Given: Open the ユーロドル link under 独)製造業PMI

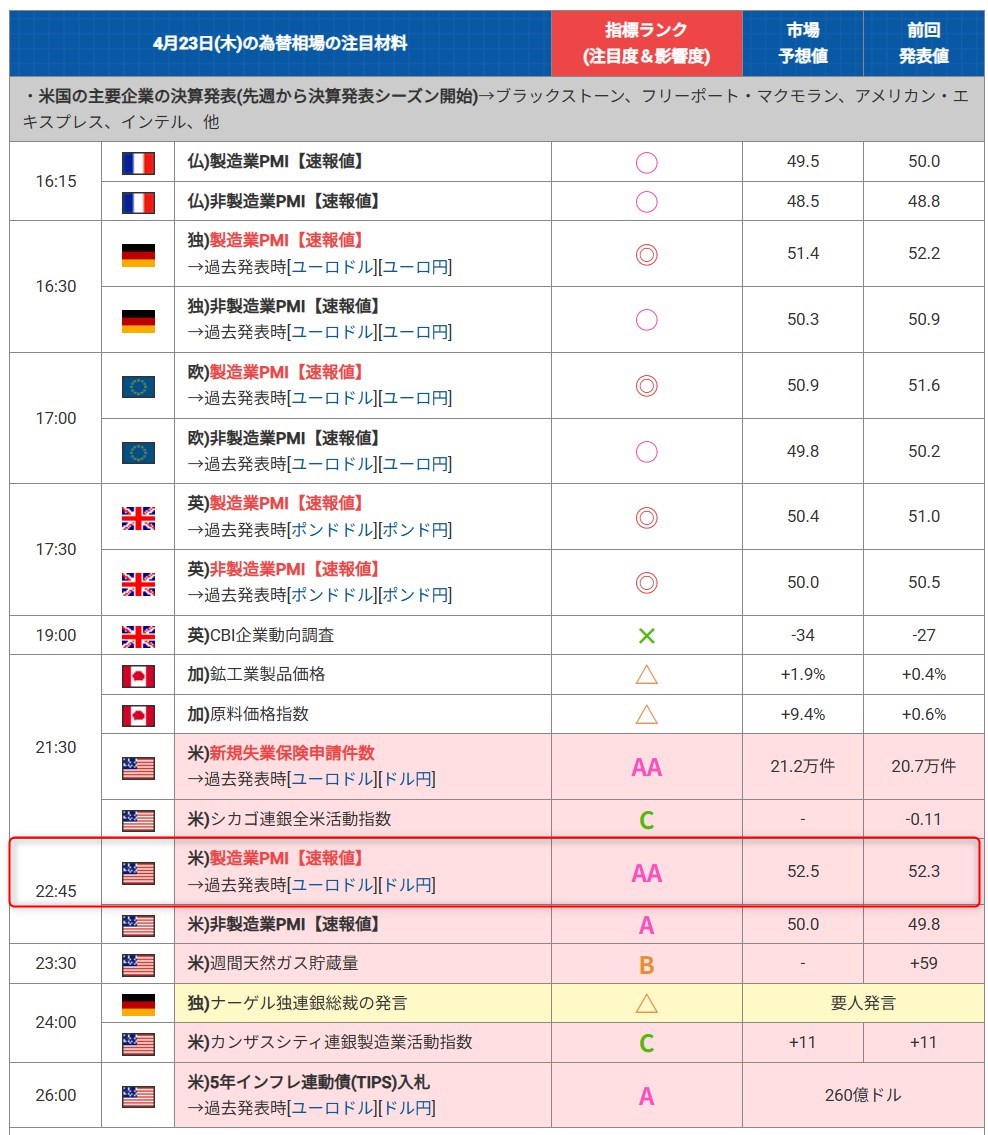Looking at the screenshot, I should click(333, 267).
